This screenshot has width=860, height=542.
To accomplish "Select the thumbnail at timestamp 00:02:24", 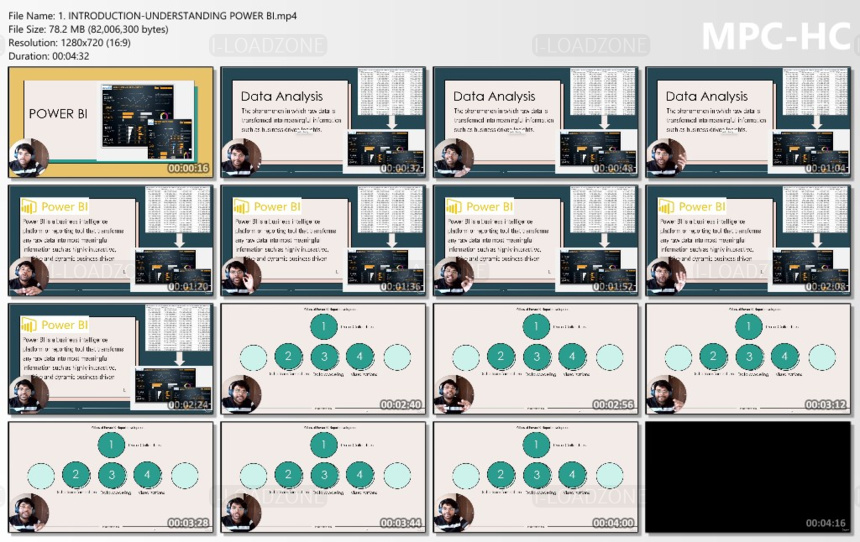I will [111, 359].
